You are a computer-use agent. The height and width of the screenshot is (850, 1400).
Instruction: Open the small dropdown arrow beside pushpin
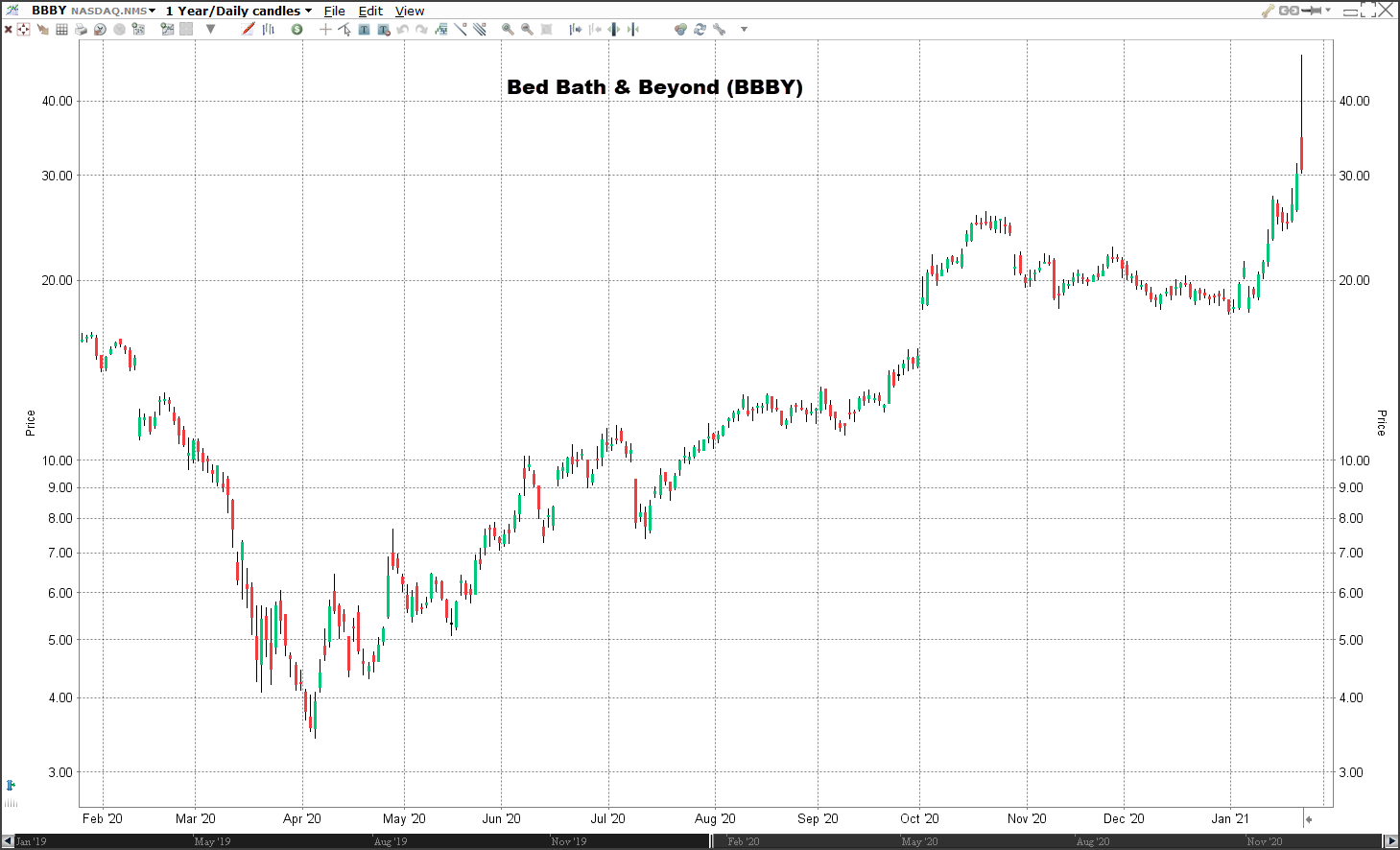(1328, 11)
